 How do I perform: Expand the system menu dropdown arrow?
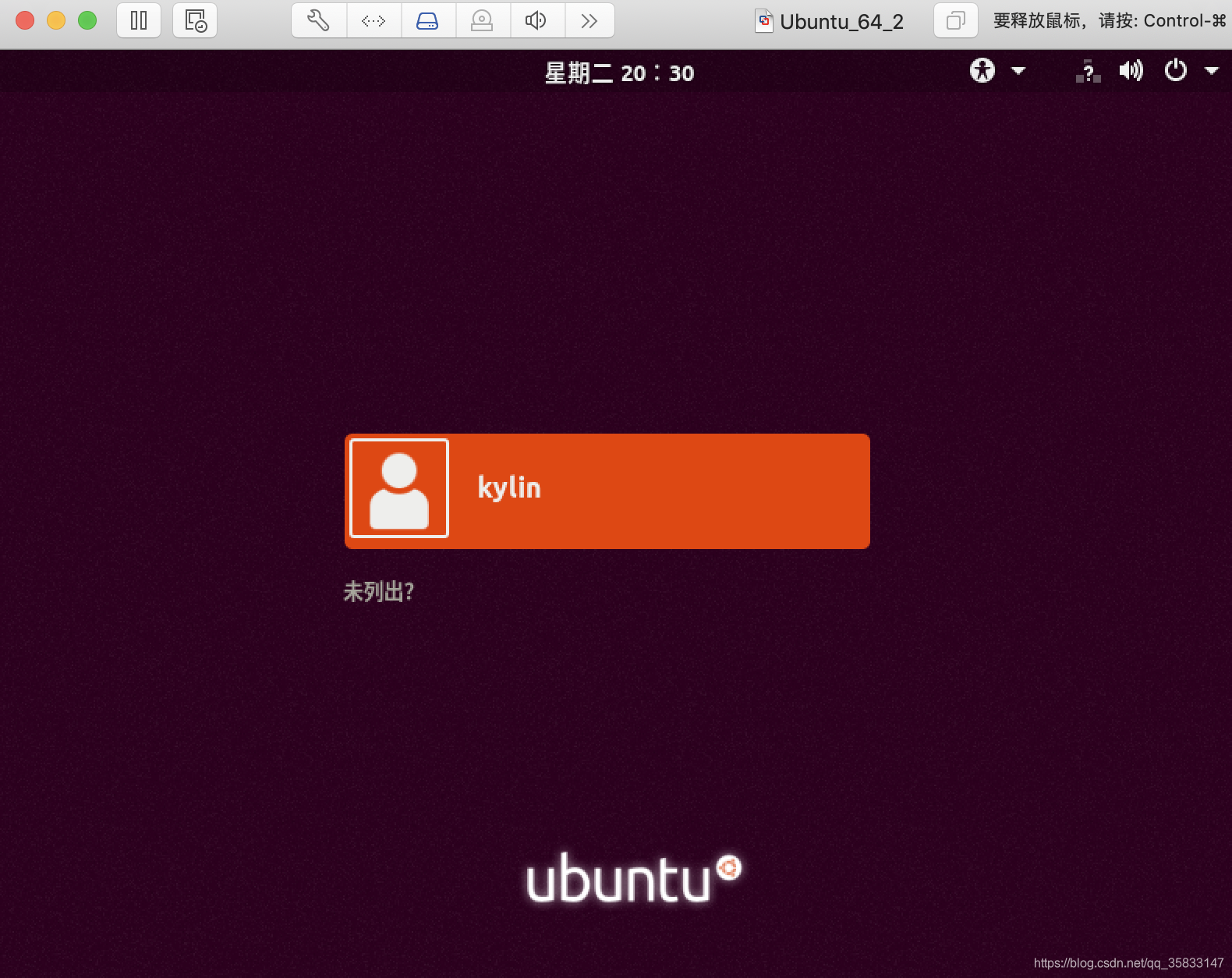pyautogui.click(x=1212, y=71)
